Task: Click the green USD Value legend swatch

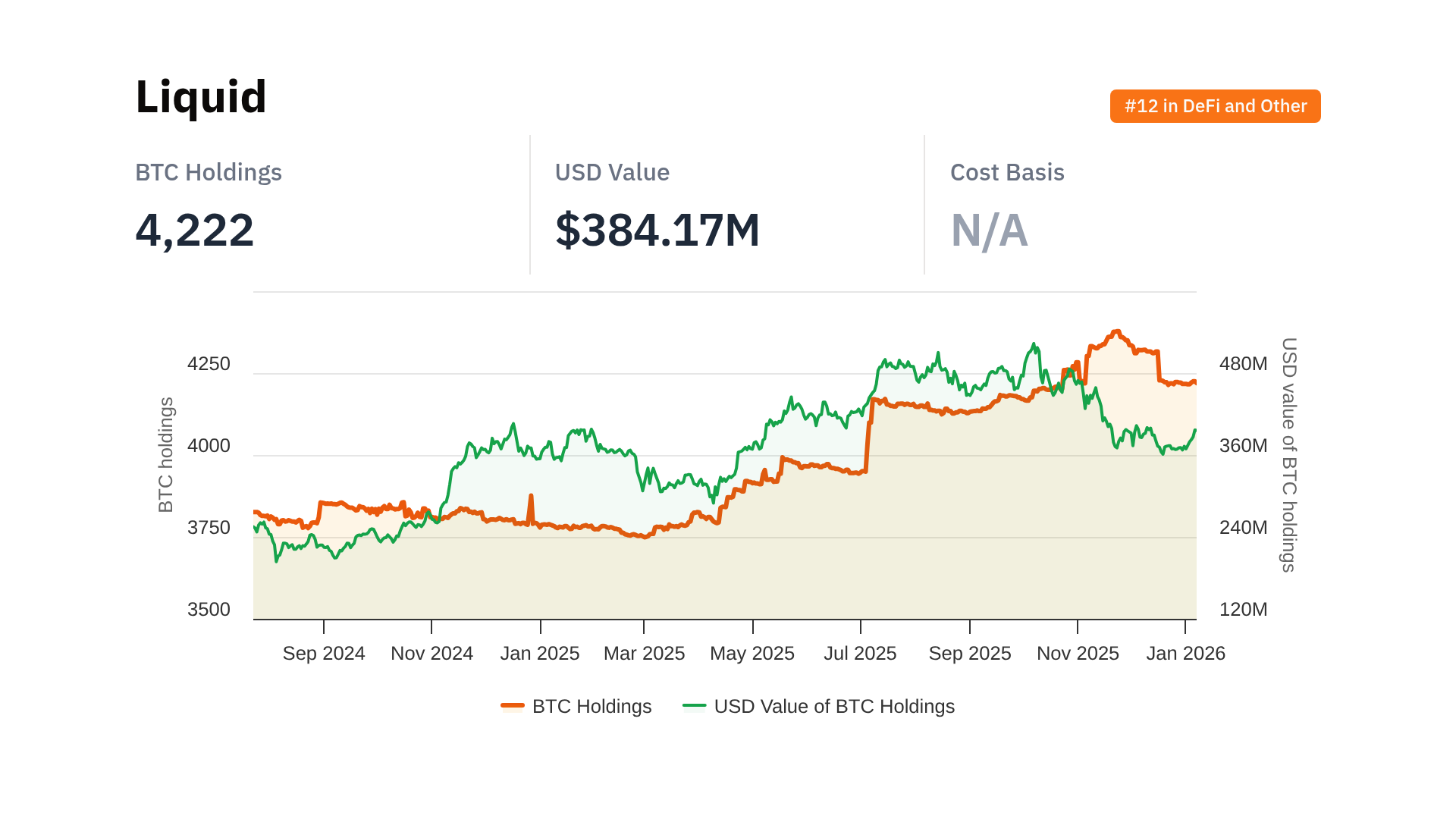Action: [x=694, y=706]
